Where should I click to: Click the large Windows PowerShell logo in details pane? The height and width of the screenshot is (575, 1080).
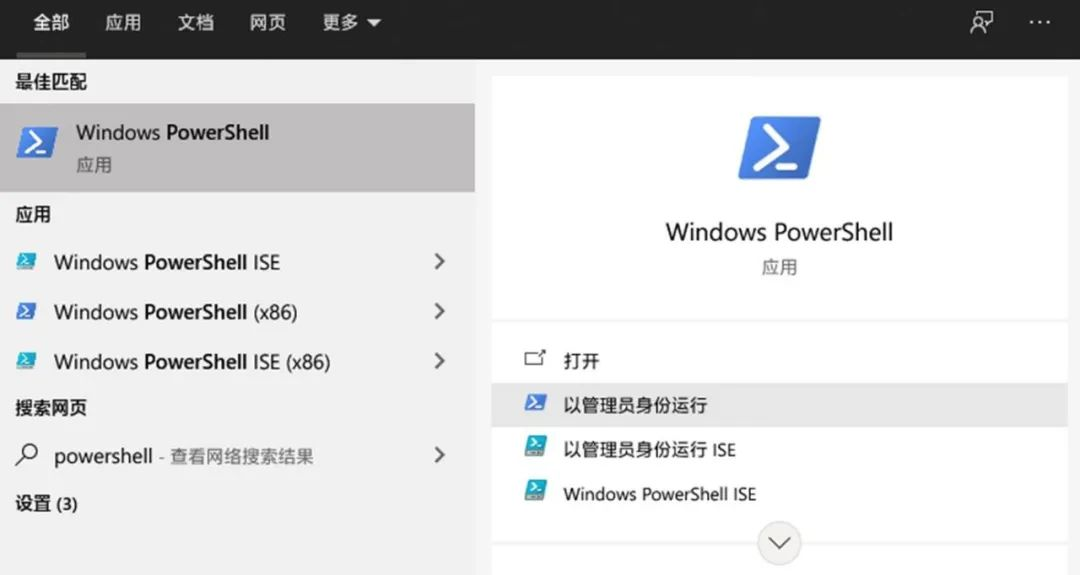click(779, 148)
